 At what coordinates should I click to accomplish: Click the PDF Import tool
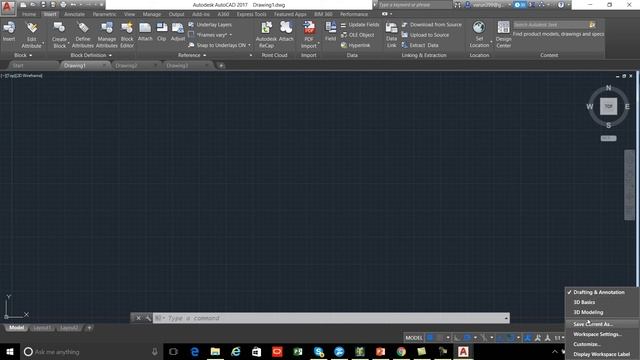[309, 35]
